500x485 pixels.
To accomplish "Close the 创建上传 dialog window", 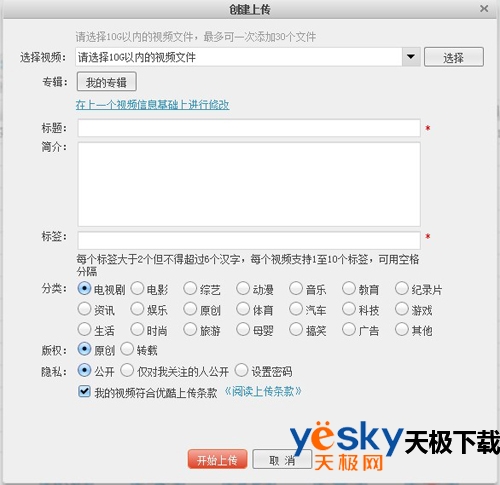I will pos(484,8).
